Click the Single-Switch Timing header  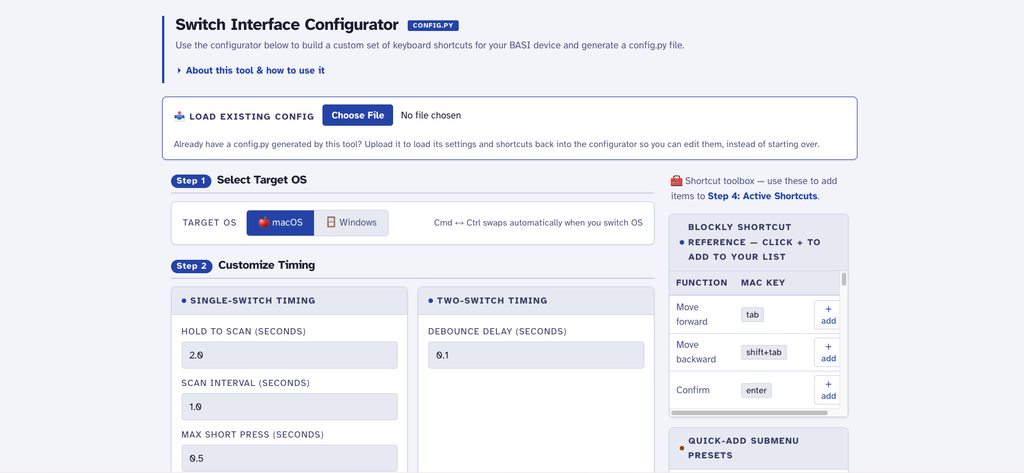pos(289,301)
